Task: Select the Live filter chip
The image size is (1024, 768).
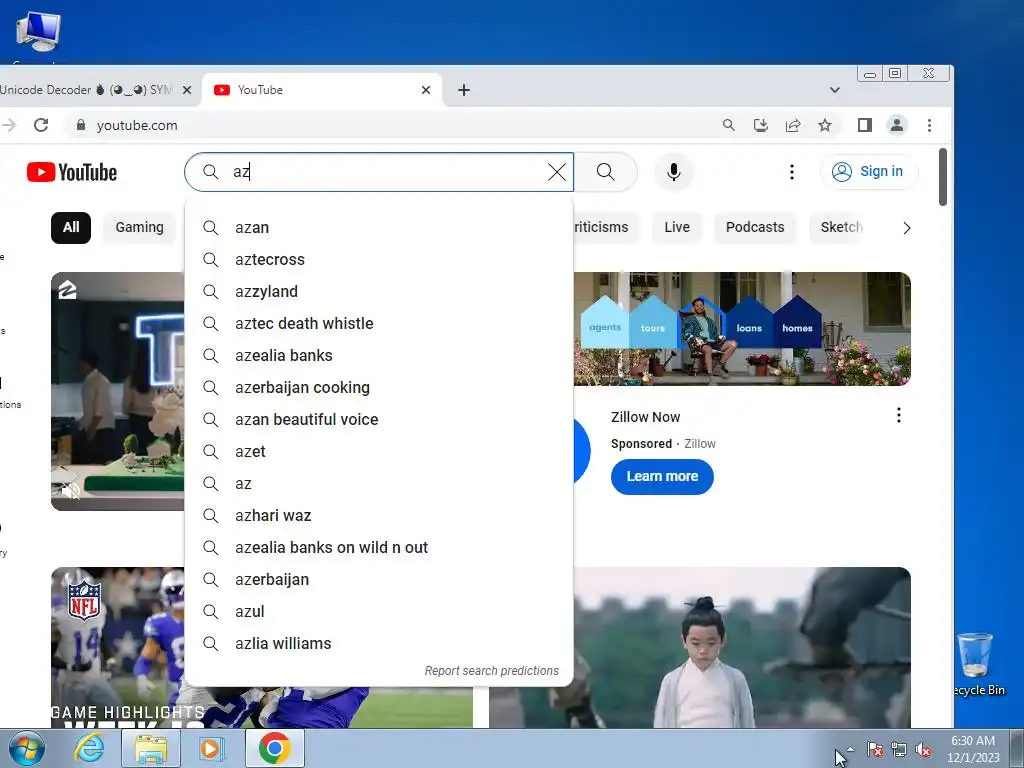Action: (x=677, y=227)
